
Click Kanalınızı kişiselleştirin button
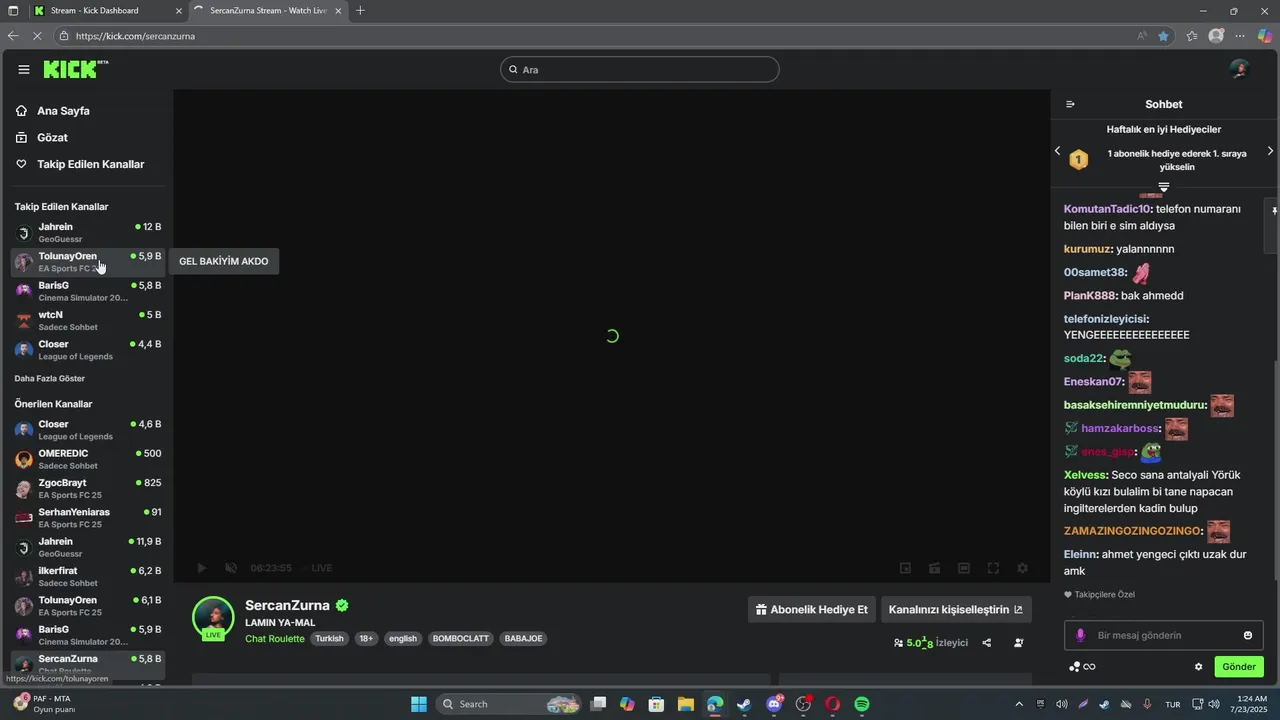click(956, 609)
